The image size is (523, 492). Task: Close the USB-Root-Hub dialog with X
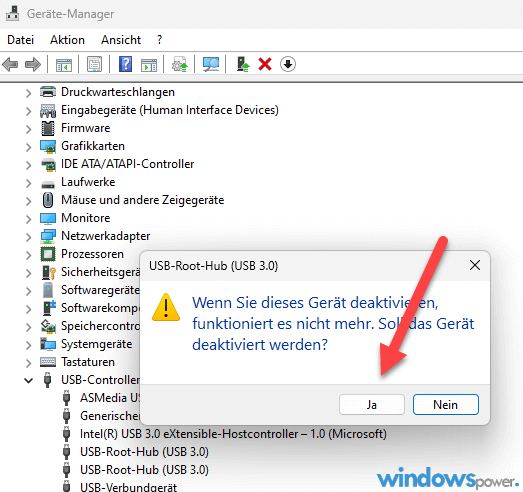pos(475,266)
